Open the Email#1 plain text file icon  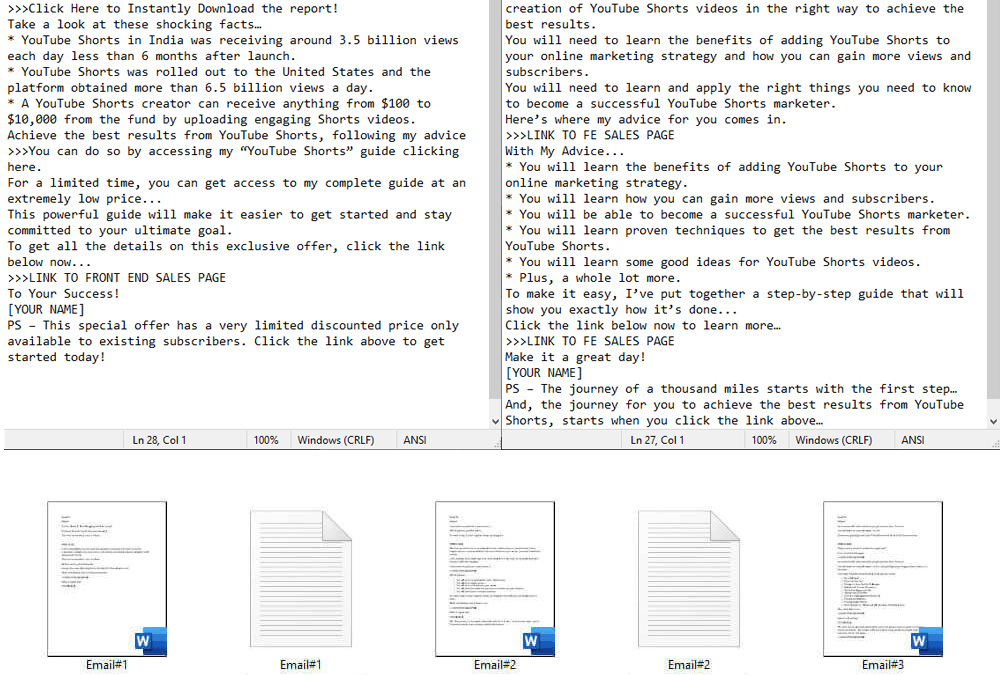point(301,579)
